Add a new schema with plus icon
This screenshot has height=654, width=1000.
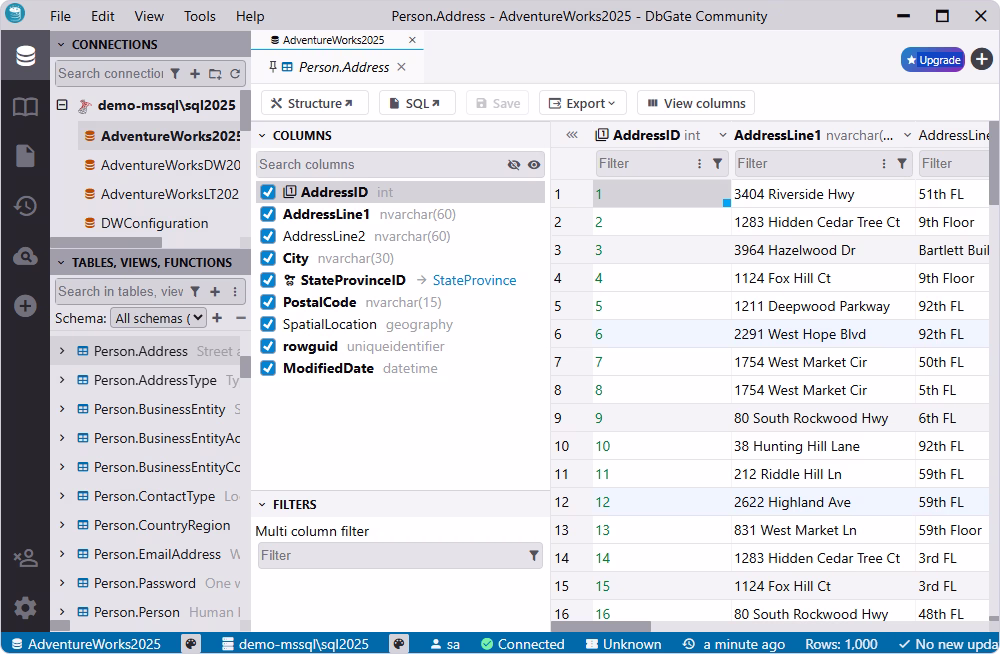tap(217, 318)
